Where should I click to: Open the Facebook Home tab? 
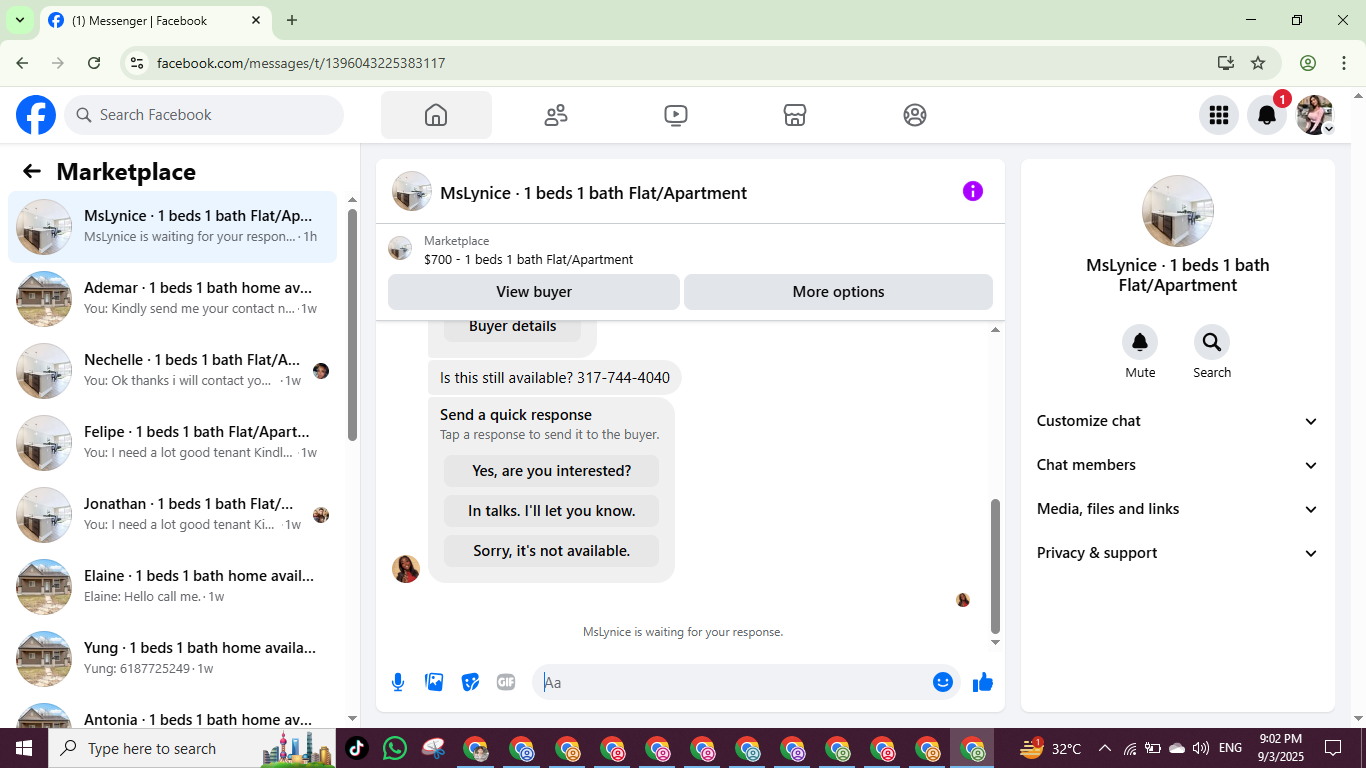pyautogui.click(x=436, y=115)
